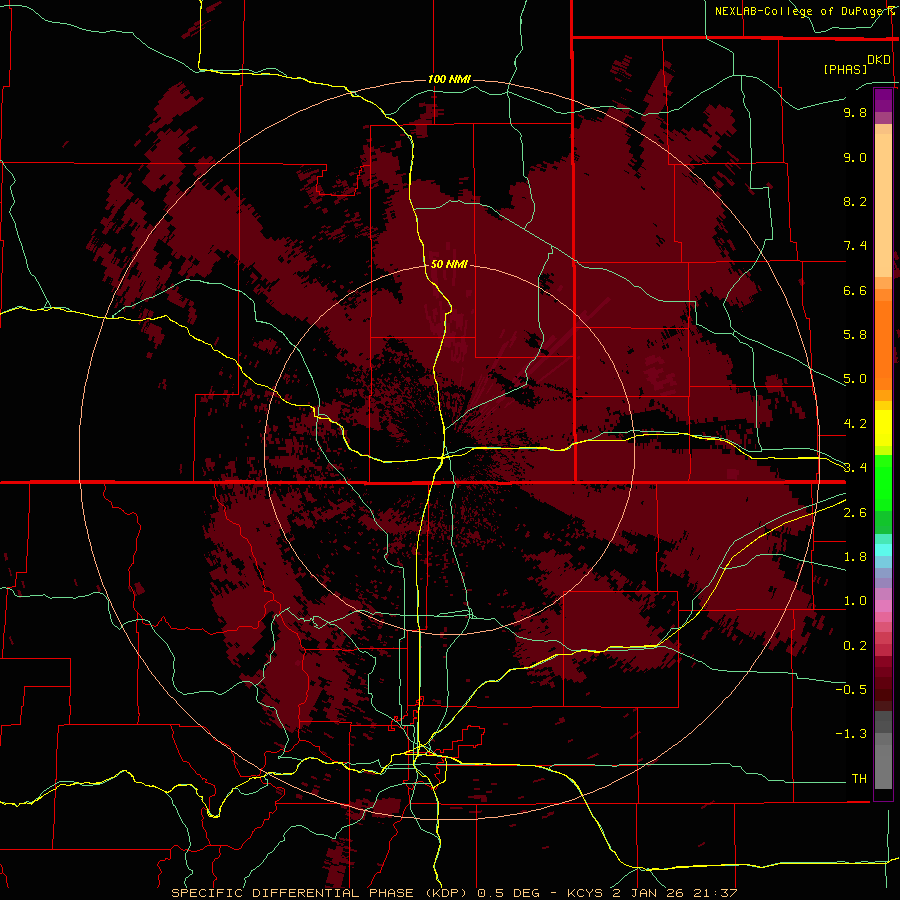Click the -0.5 value on color scale
900x900 pixels.
851,689
